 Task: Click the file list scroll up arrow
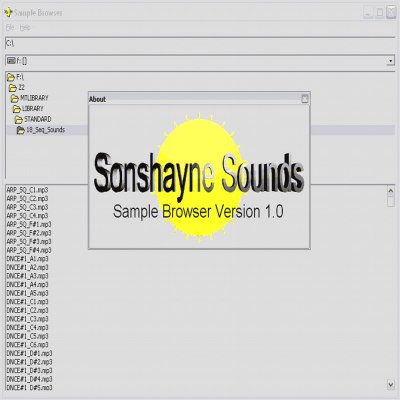(391, 190)
